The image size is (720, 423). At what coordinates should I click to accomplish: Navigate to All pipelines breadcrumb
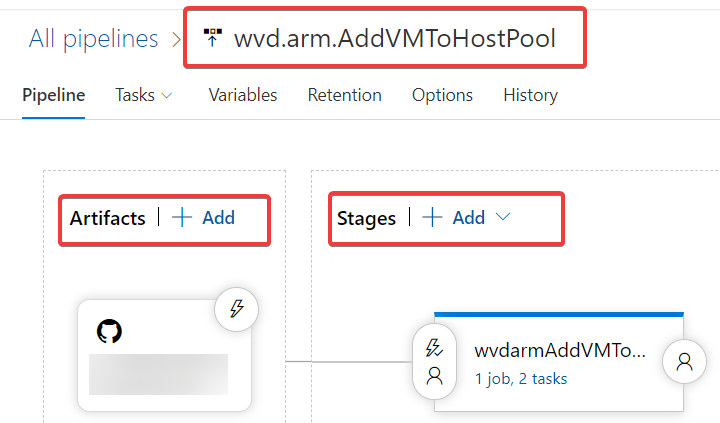pos(93,39)
